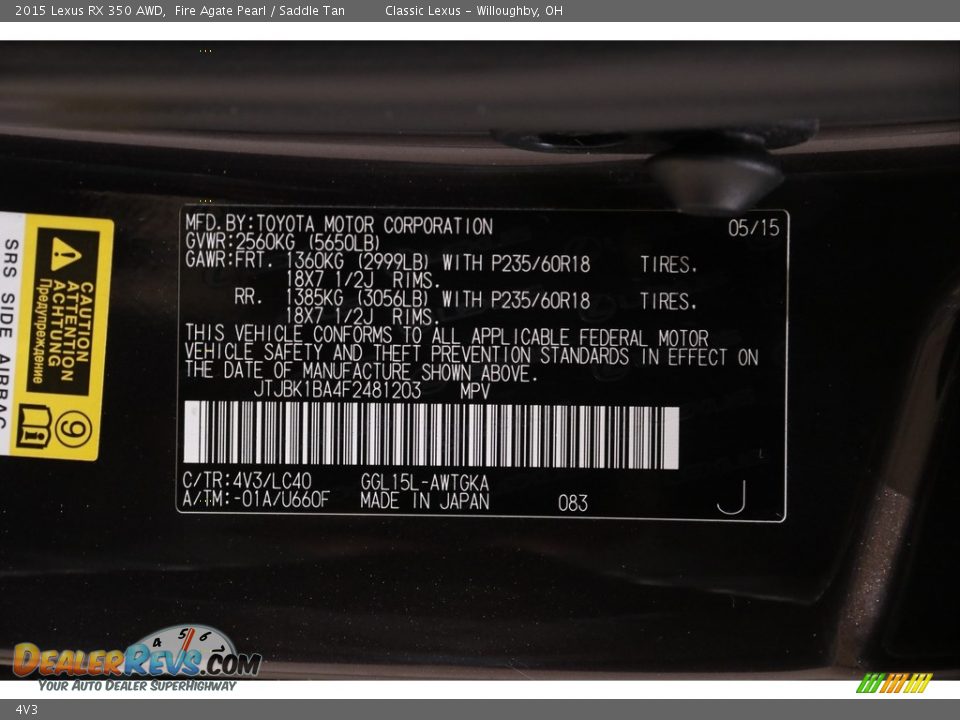The width and height of the screenshot is (960, 720).
Task: Click the '083' code on the label
Action: point(573,503)
